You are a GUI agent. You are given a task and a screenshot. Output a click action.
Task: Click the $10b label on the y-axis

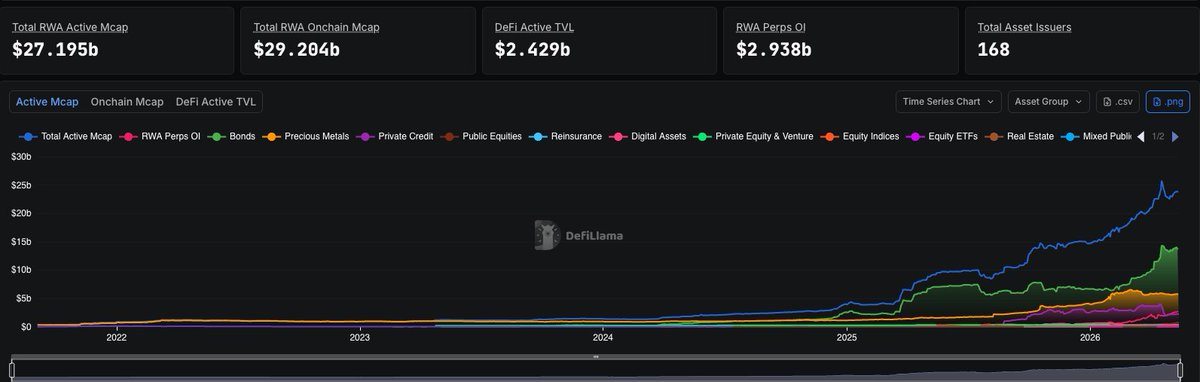coord(21,270)
